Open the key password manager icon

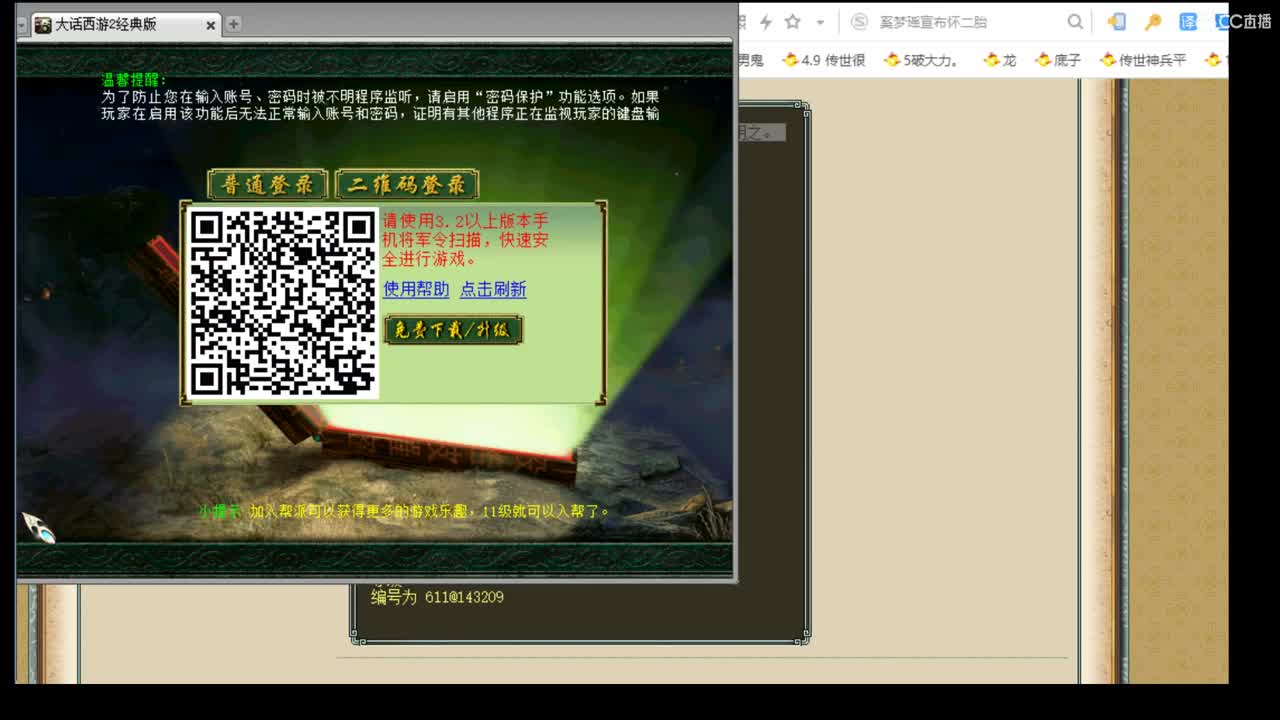tap(1152, 22)
